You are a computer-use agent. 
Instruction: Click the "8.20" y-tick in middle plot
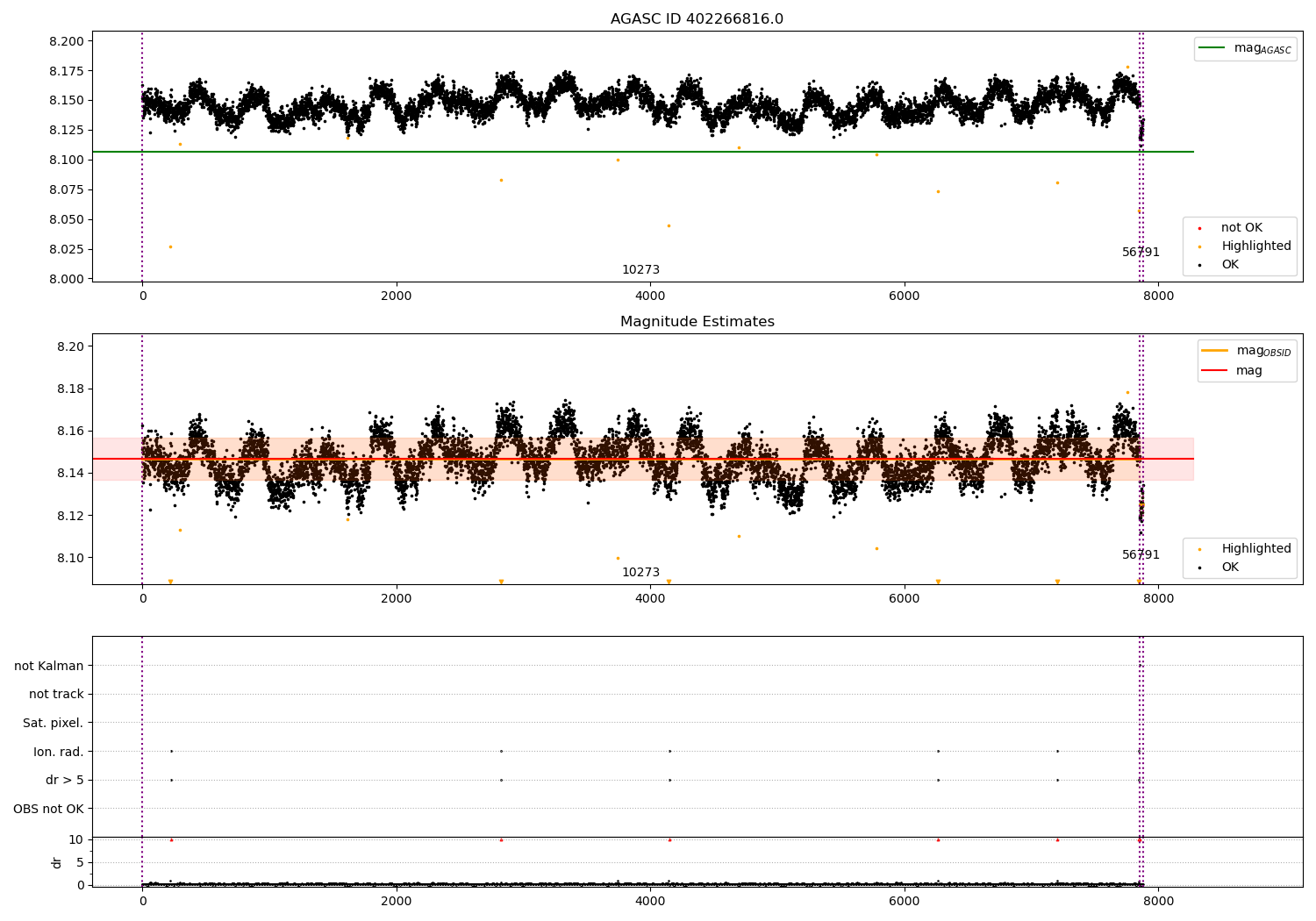tap(70, 347)
